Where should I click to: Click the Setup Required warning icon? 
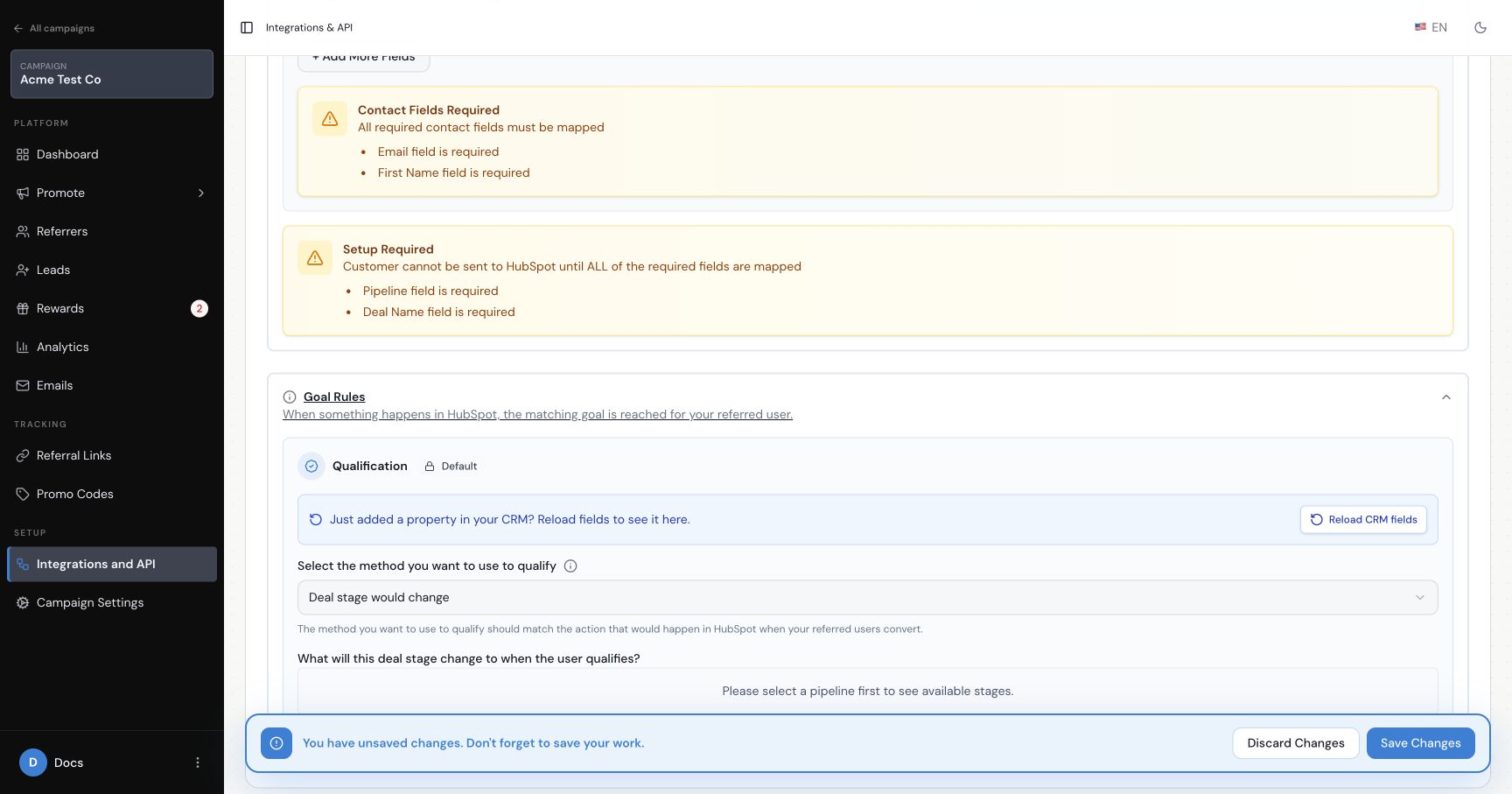click(x=315, y=257)
